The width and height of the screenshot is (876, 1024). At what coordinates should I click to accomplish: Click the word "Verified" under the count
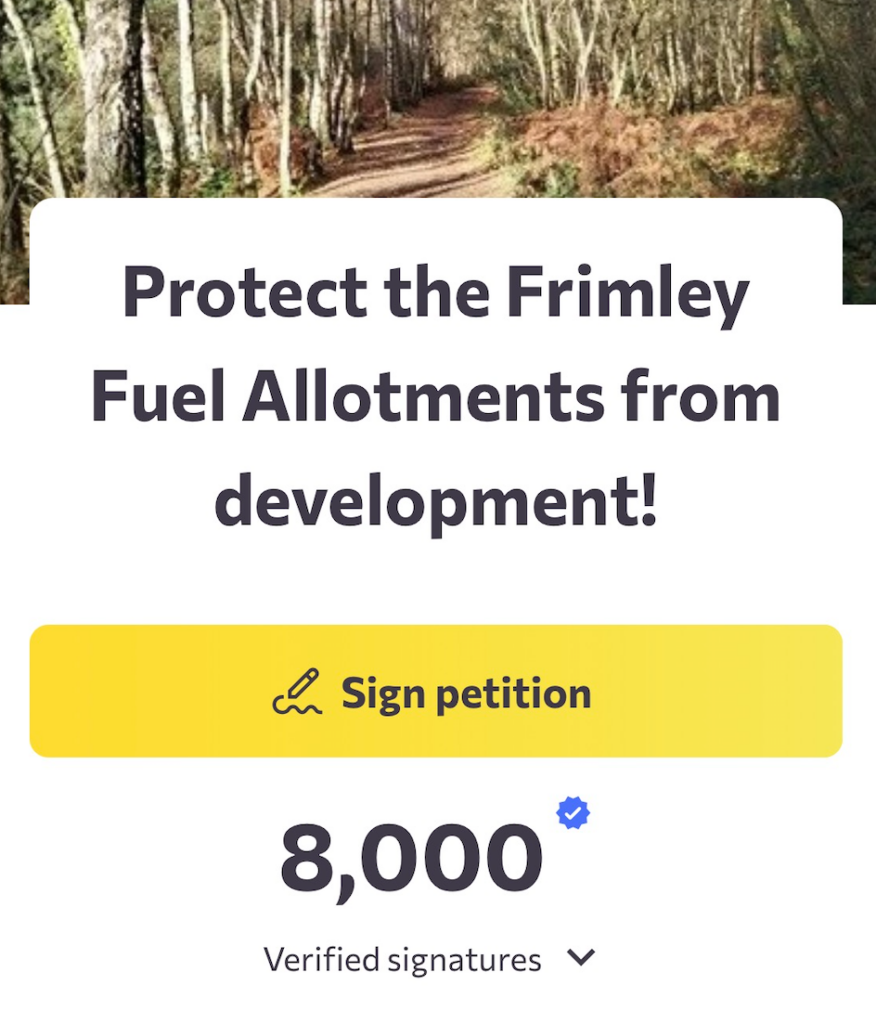tap(322, 960)
